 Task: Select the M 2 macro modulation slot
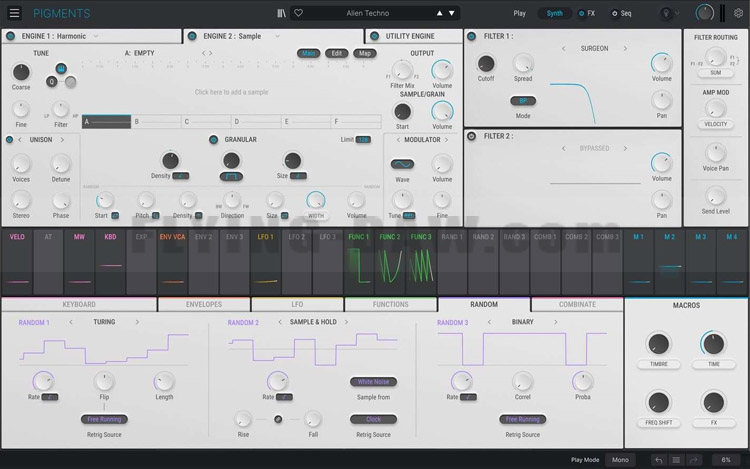670,262
